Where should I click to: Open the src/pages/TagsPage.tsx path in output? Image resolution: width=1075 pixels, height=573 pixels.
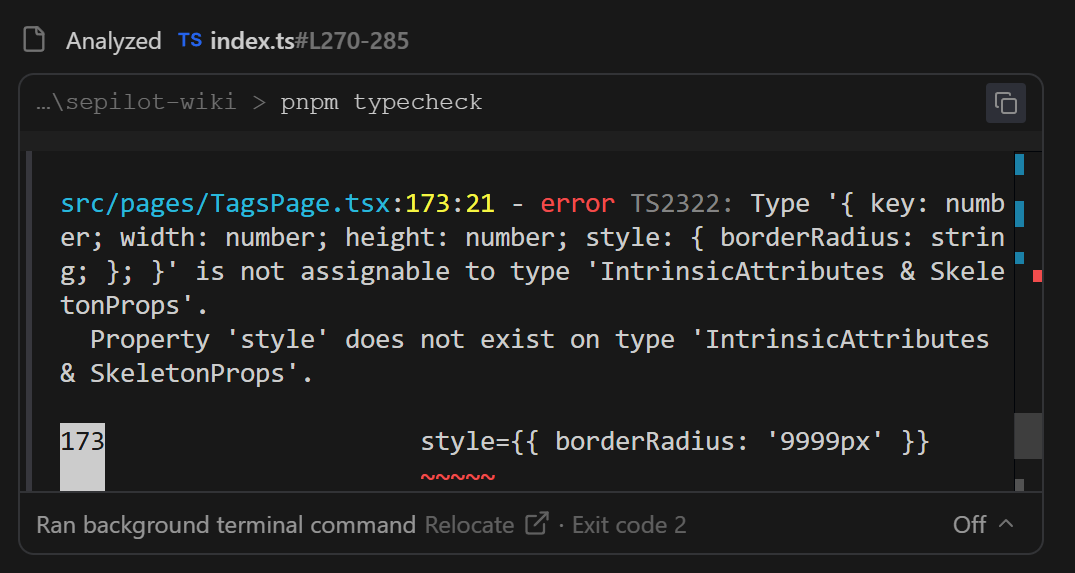[225, 204]
